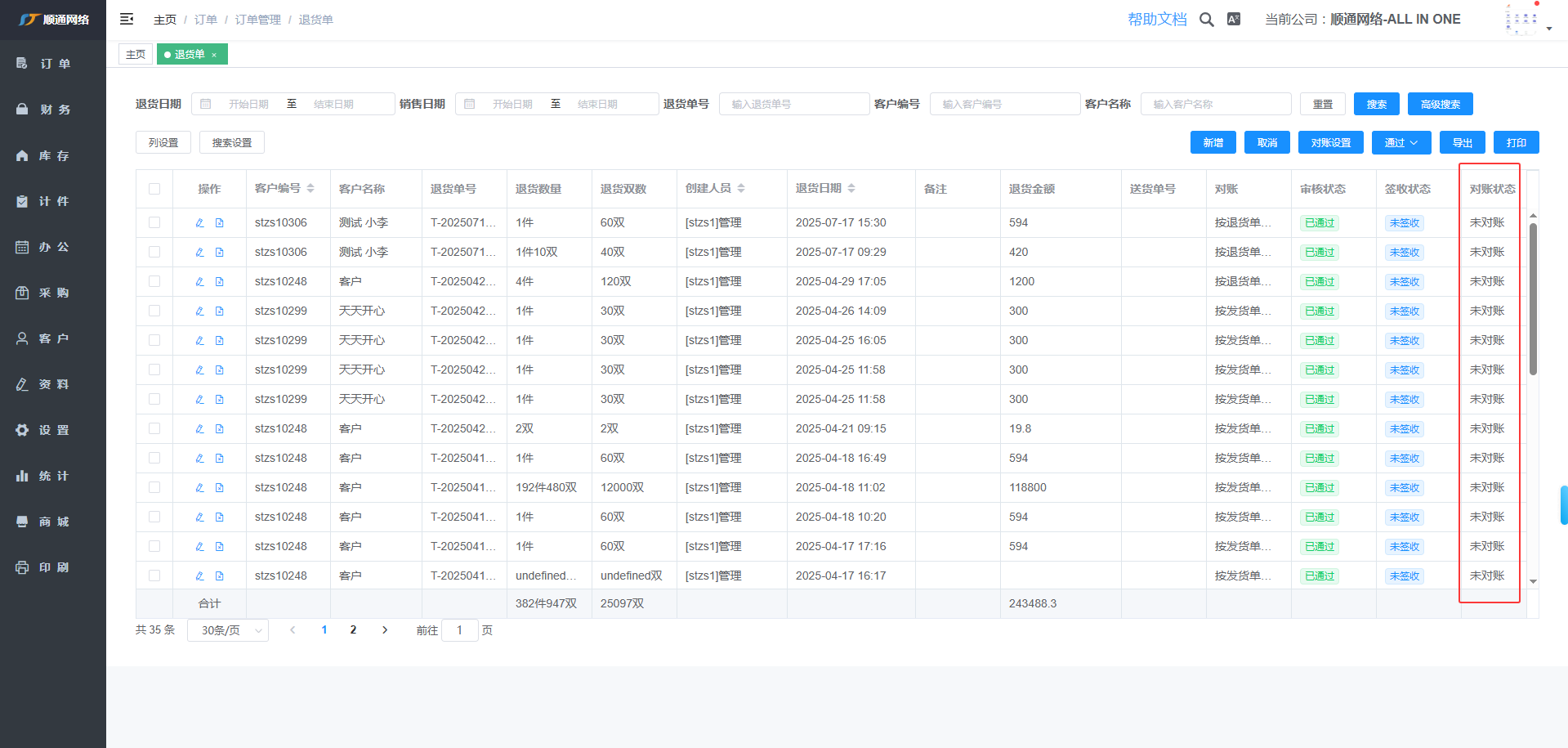Image resolution: width=1568 pixels, height=748 pixels.
Task: Click the table vertical scrollbar thumb
Action: coord(1533,298)
